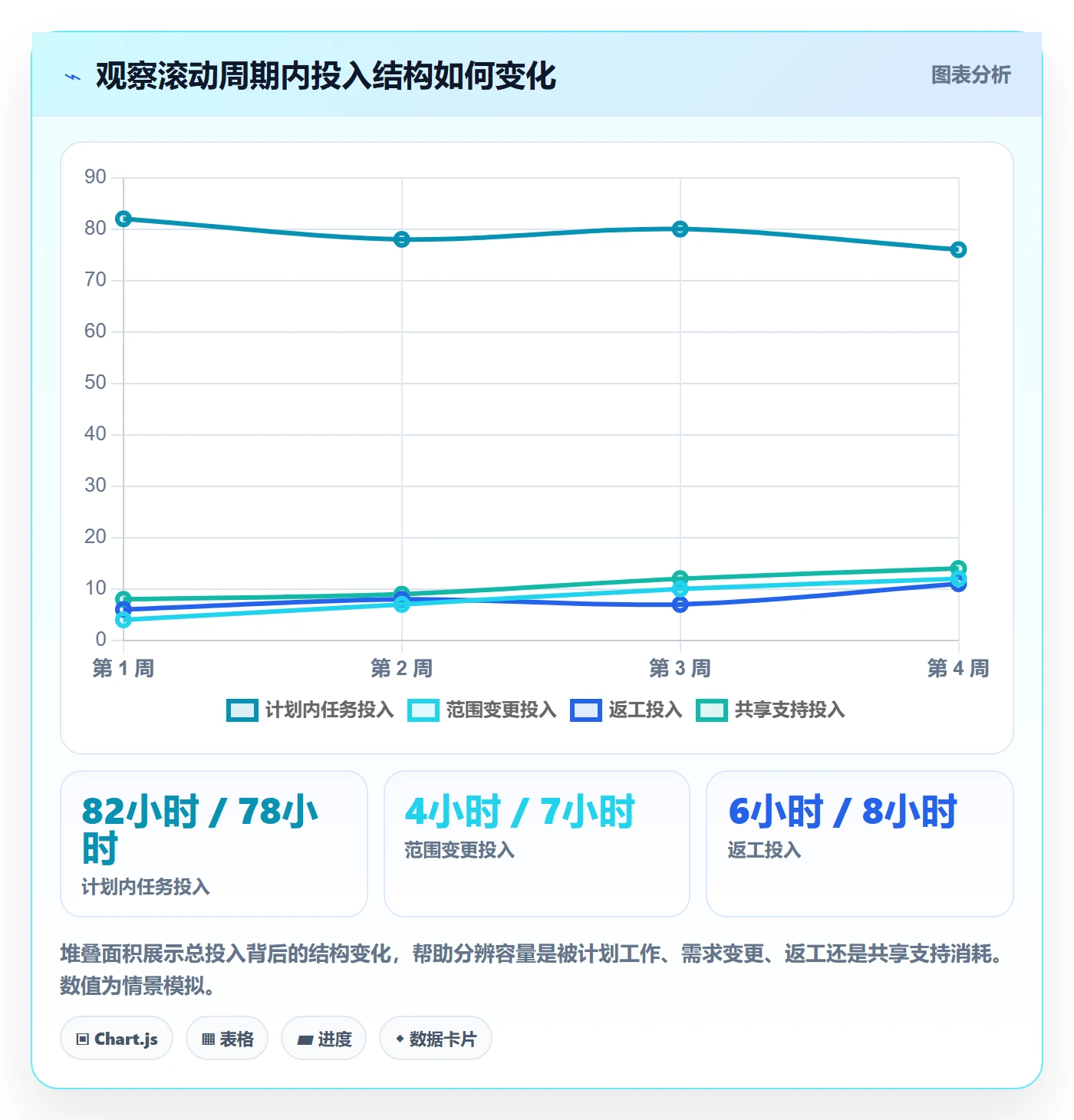
Task: Click the 90 y-axis tick label
Action: (x=95, y=177)
